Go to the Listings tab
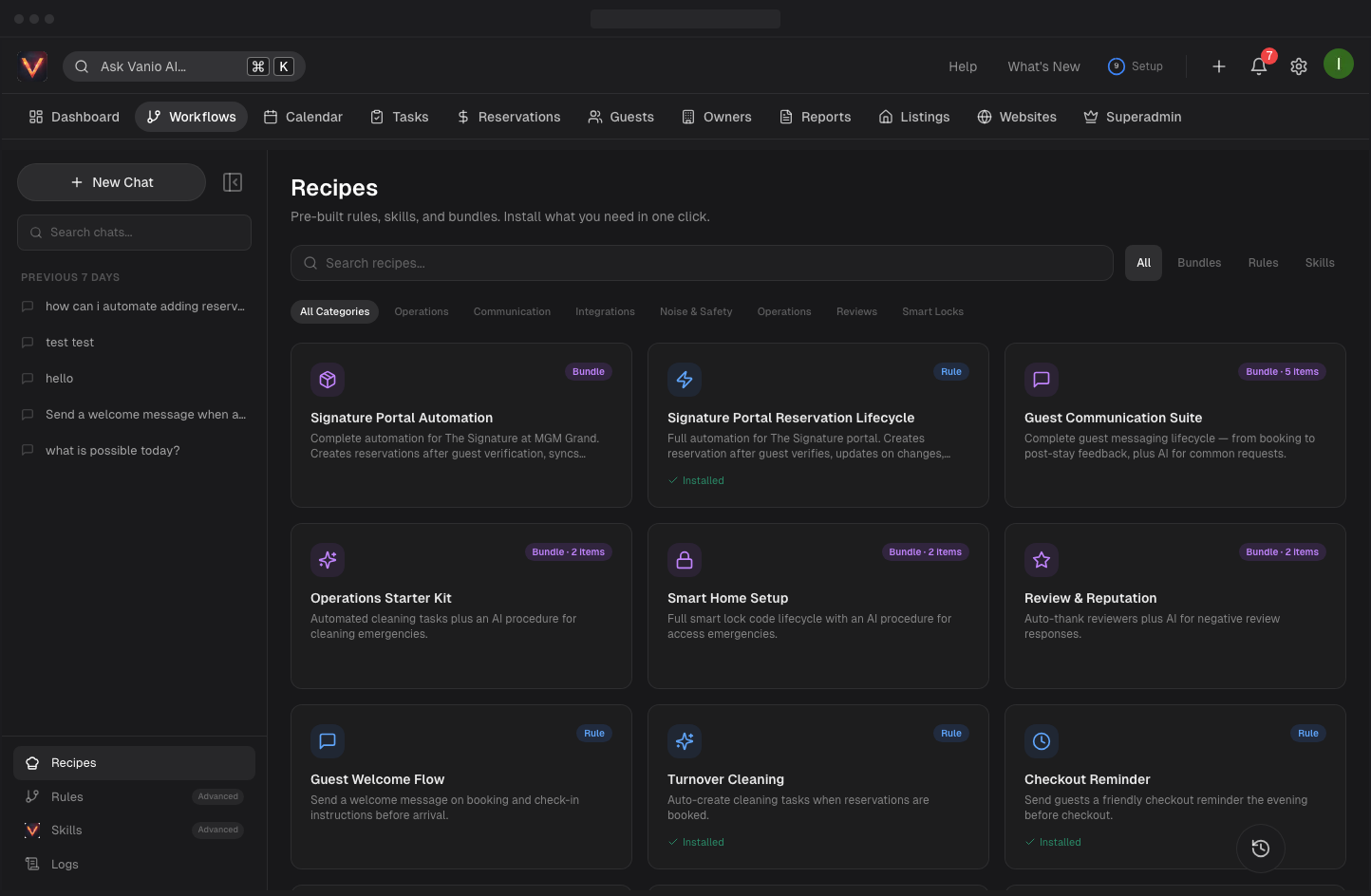This screenshot has height=896, width=1371. [913, 117]
